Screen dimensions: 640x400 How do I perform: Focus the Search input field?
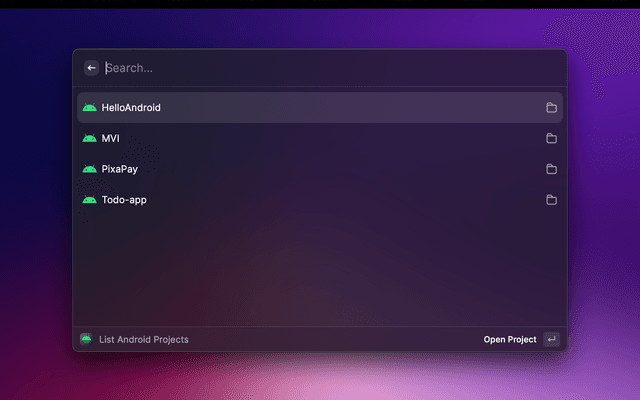[320, 68]
